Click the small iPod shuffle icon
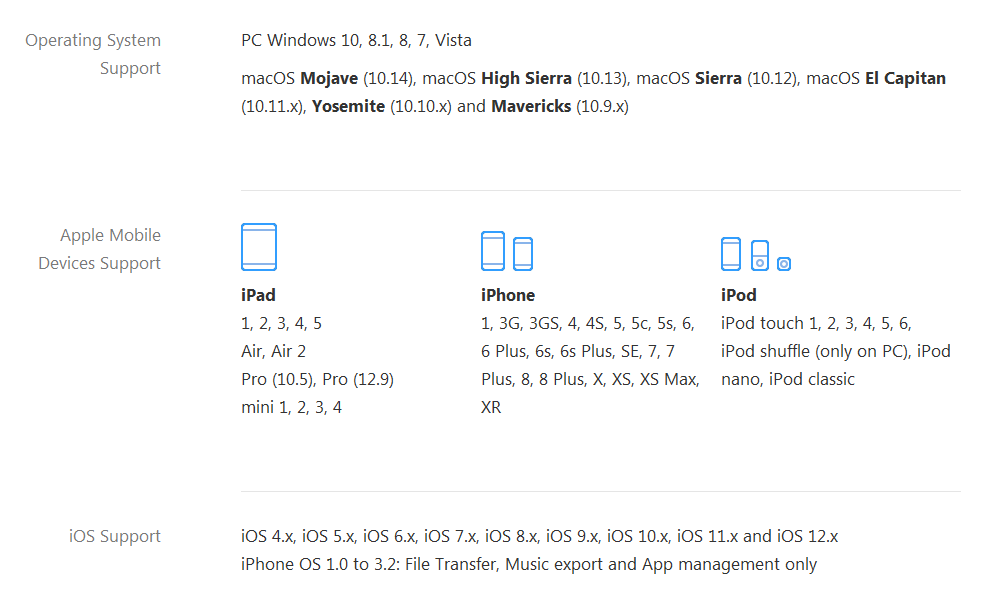Screen dimensions: 984x597 click(x=784, y=263)
